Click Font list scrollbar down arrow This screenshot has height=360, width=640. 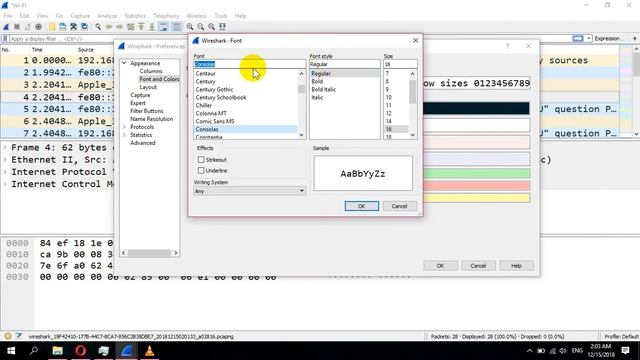pos(302,135)
